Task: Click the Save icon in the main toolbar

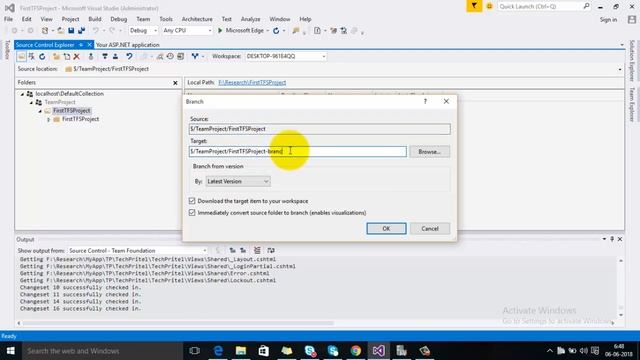Action: point(71,31)
